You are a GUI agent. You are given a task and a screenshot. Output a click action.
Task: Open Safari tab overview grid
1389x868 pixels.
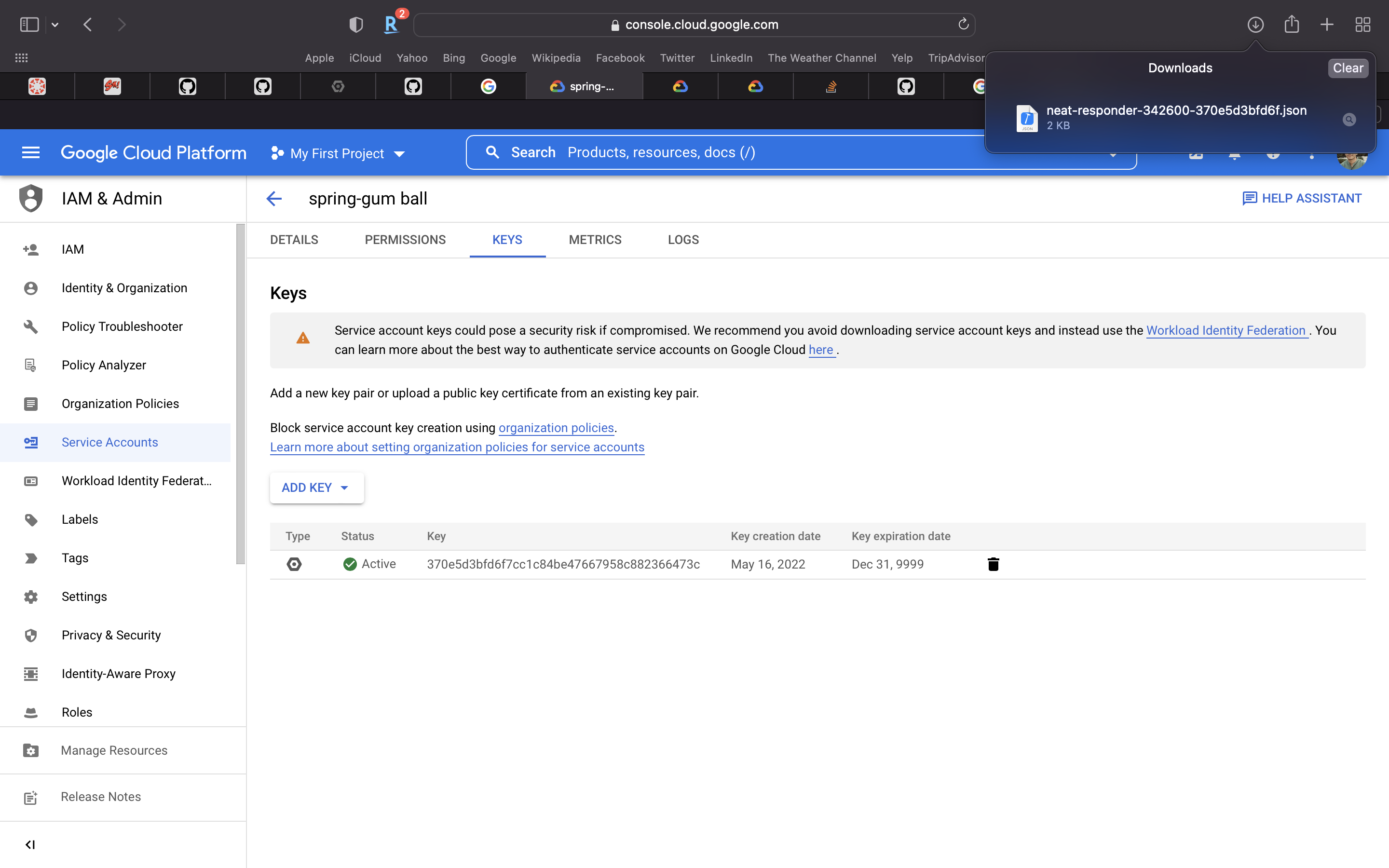click(x=1362, y=24)
